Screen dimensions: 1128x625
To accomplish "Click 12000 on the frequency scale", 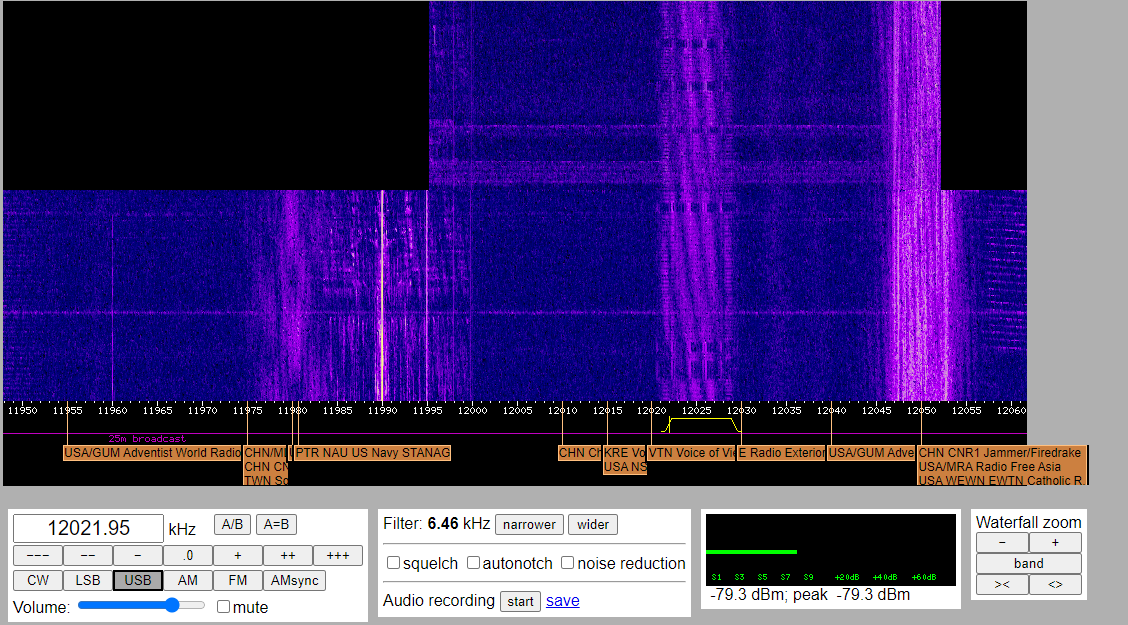I will click(x=473, y=410).
